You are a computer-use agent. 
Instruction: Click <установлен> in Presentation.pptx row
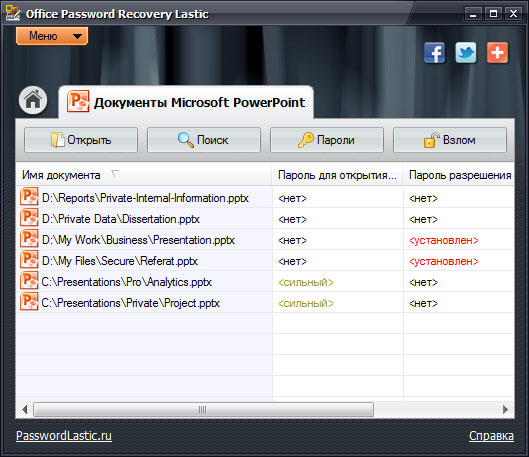(x=444, y=240)
